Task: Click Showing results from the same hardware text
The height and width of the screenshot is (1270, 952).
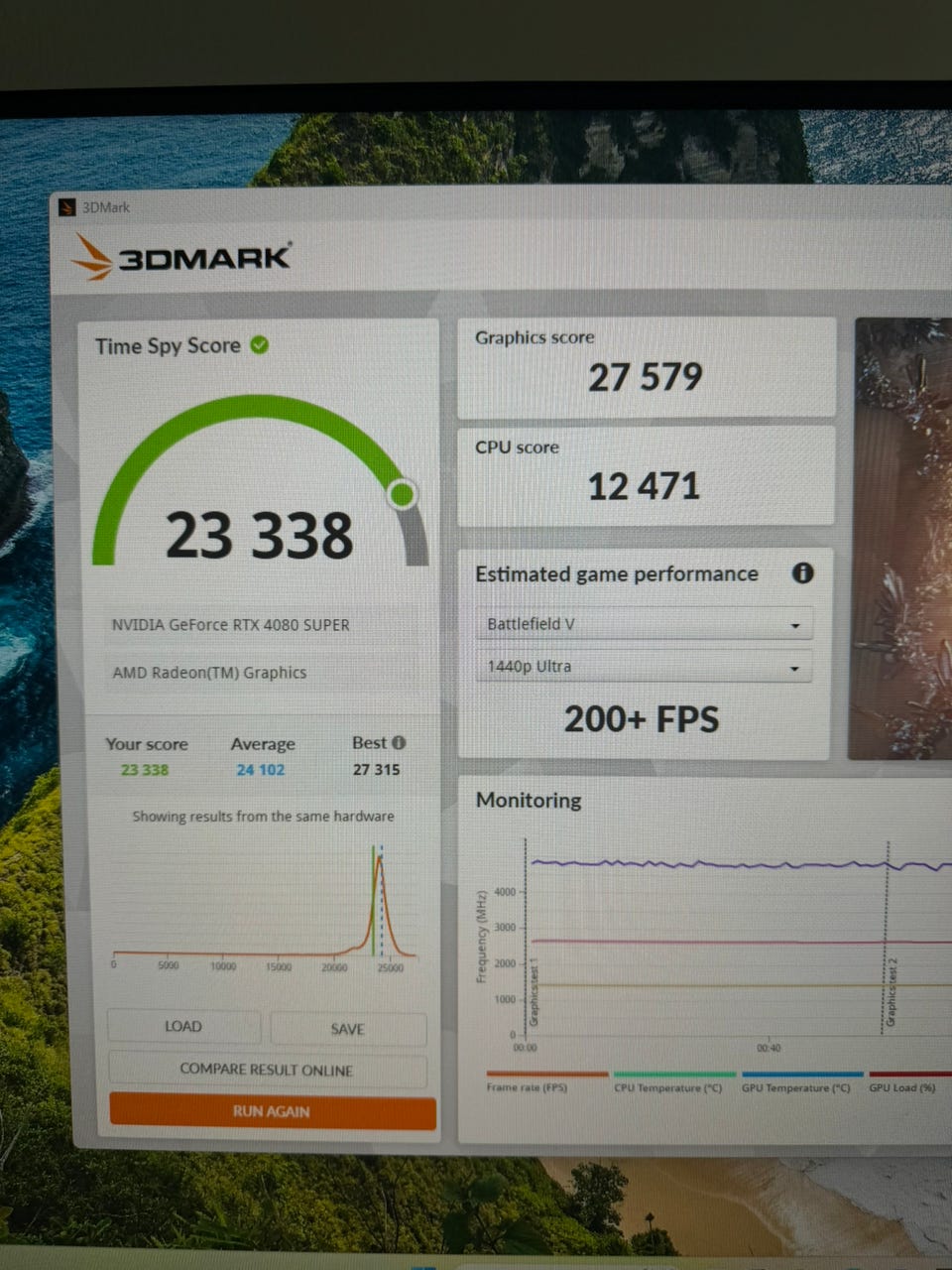Action: click(263, 817)
